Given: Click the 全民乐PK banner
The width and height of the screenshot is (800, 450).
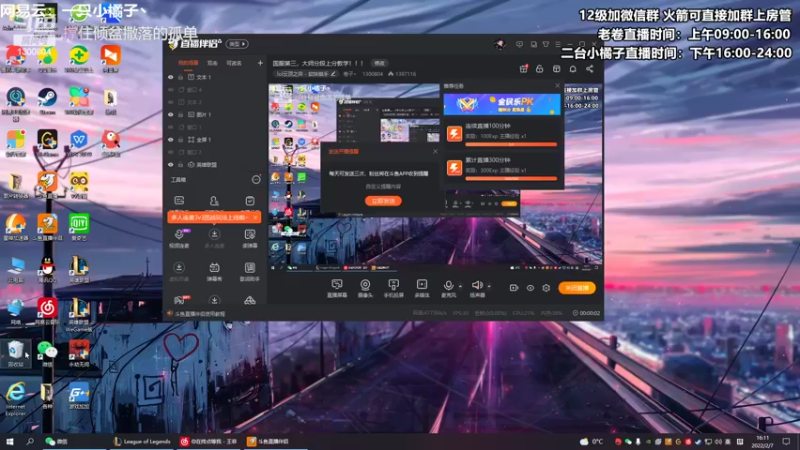Looking at the screenshot, I should [x=502, y=104].
